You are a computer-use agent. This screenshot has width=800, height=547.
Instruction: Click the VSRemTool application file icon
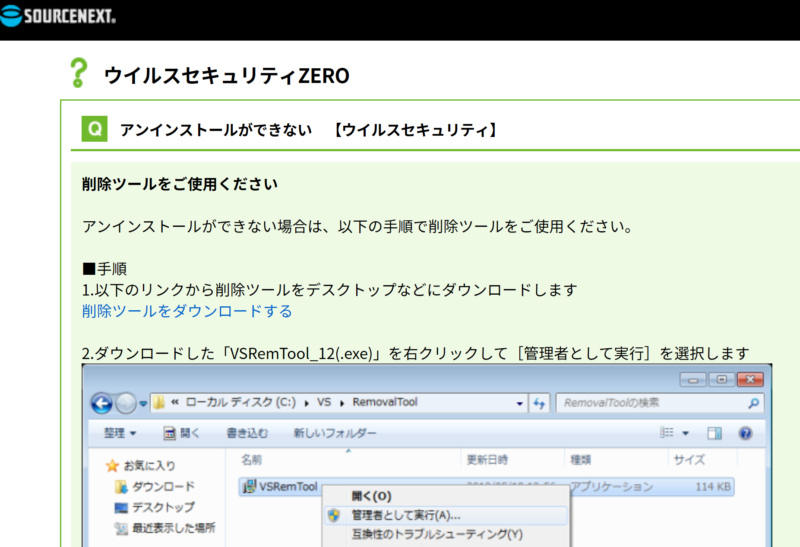click(x=249, y=487)
